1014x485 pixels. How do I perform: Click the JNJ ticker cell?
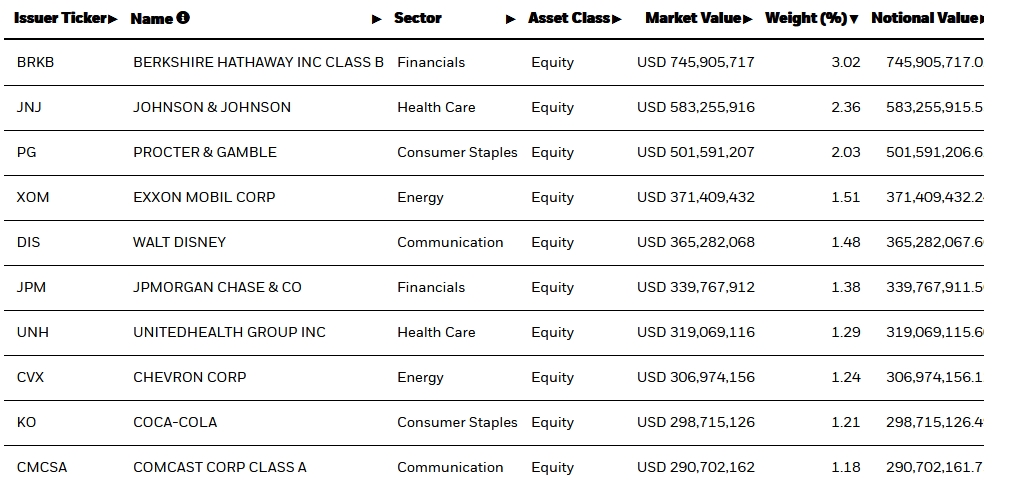tap(29, 107)
